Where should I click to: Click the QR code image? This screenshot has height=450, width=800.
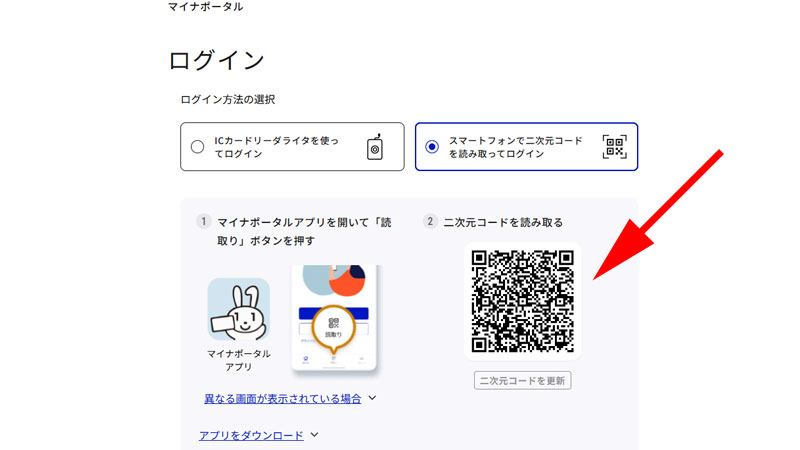tap(523, 301)
